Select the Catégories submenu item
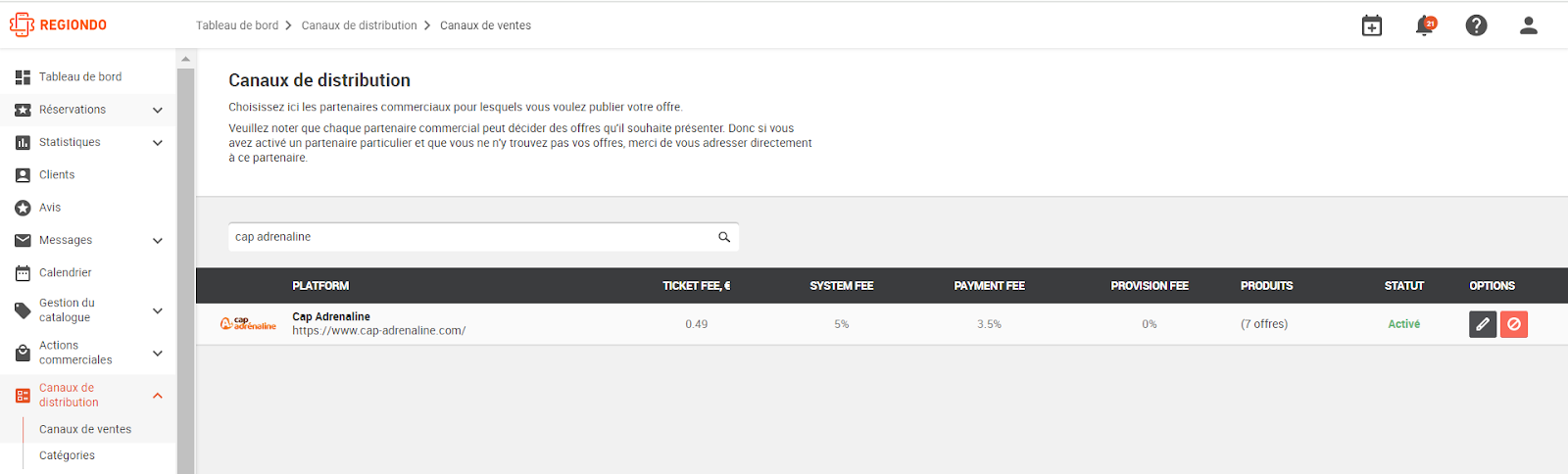 pyautogui.click(x=67, y=455)
